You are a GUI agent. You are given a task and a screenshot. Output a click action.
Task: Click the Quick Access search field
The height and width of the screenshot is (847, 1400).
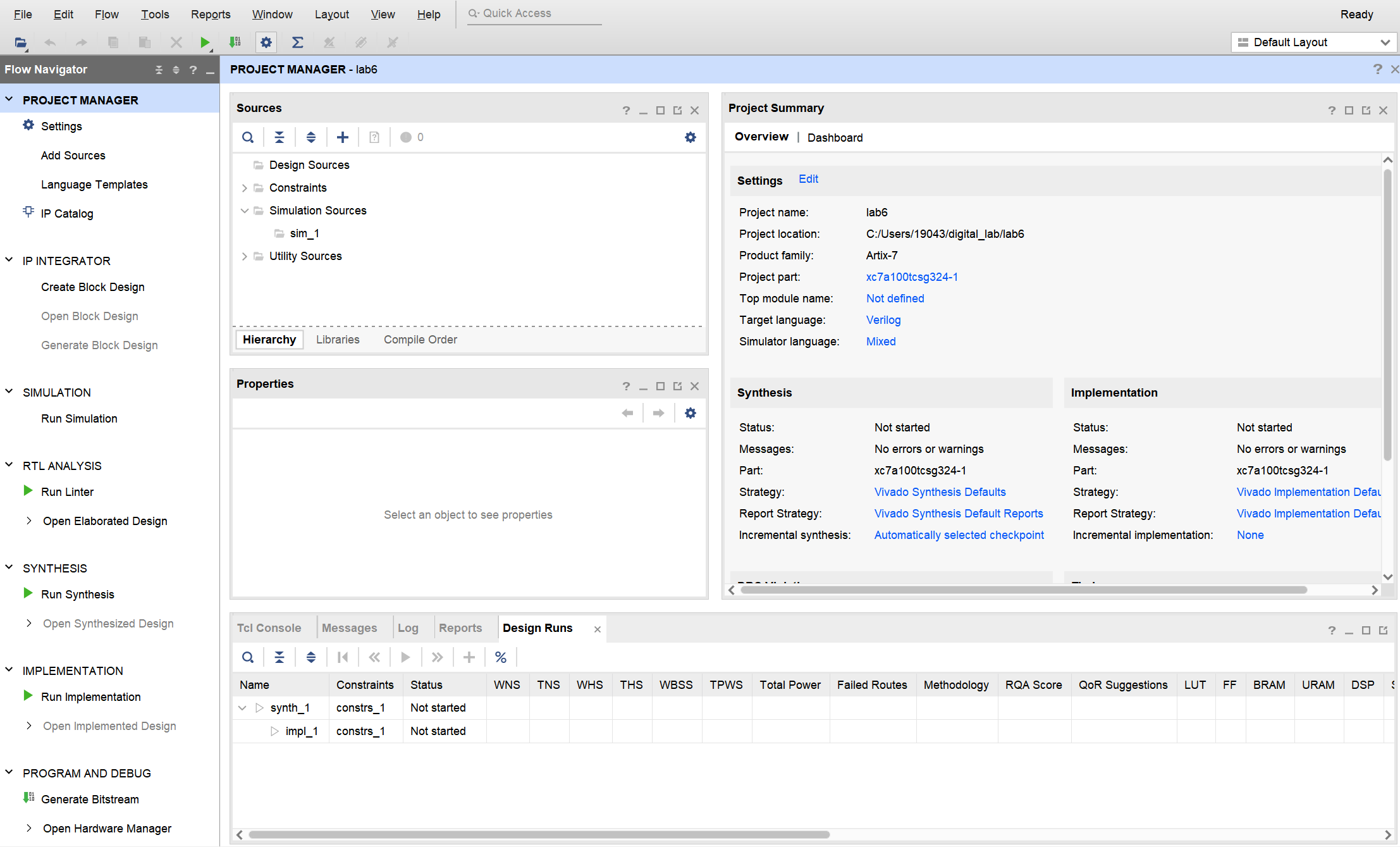pos(534,13)
